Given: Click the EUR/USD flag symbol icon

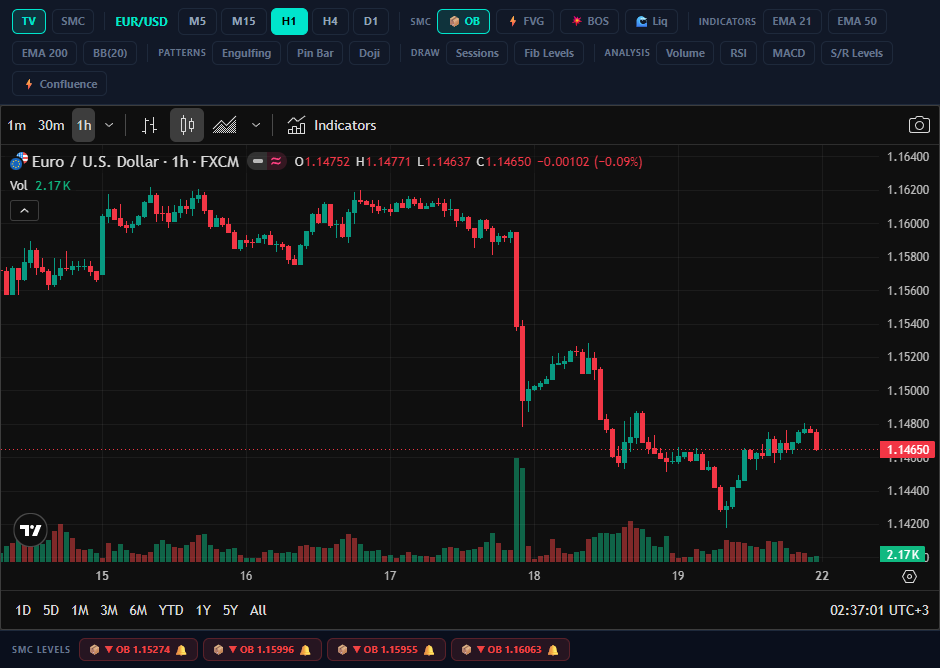Looking at the screenshot, I should click(x=19, y=161).
